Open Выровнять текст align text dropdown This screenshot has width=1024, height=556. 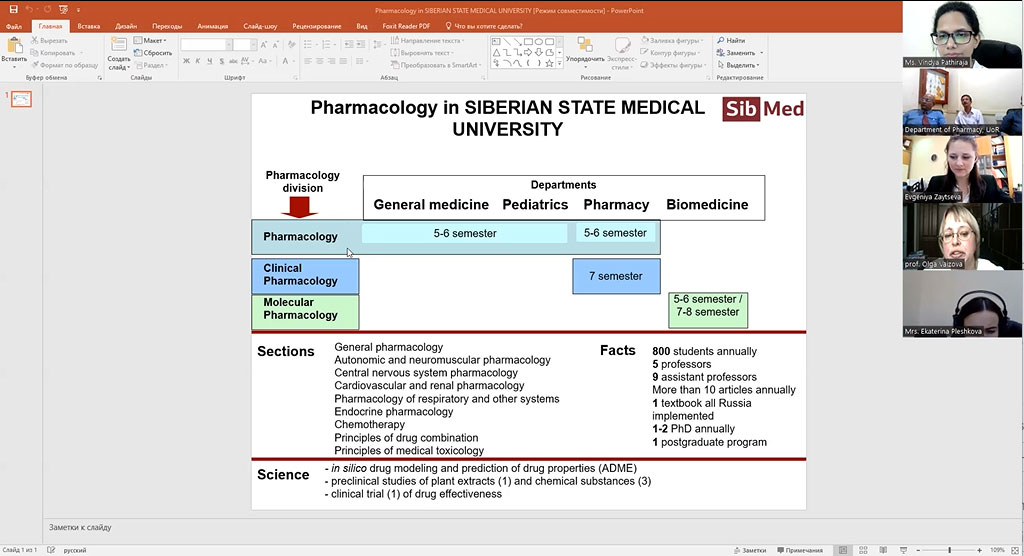point(422,53)
